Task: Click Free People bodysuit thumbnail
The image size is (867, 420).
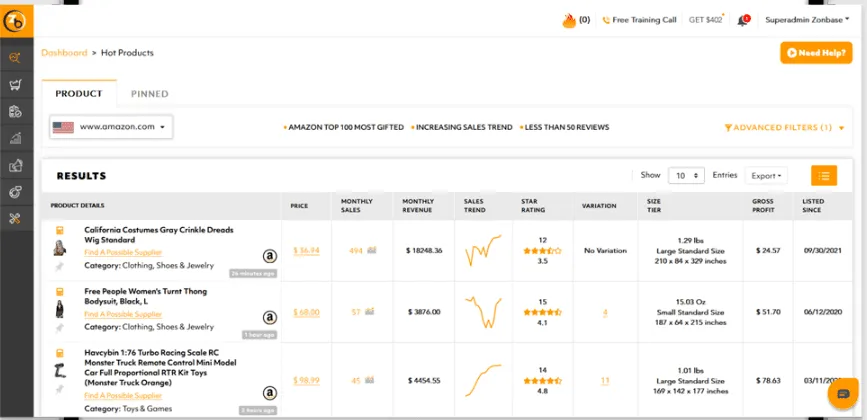Action: point(60,309)
